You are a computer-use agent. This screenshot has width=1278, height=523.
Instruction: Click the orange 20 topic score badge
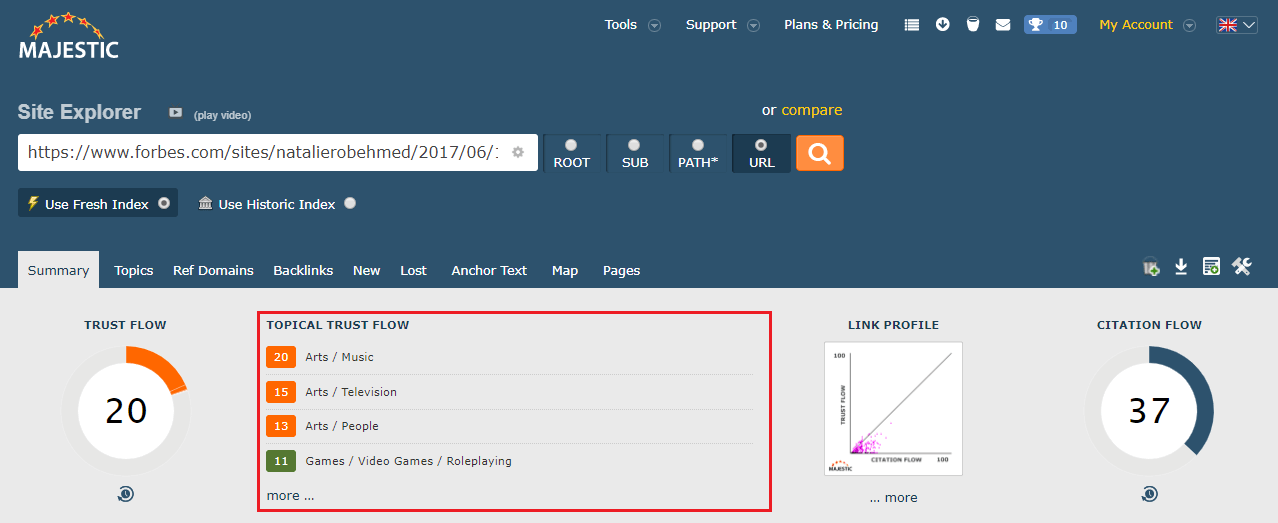click(x=281, y=357)
